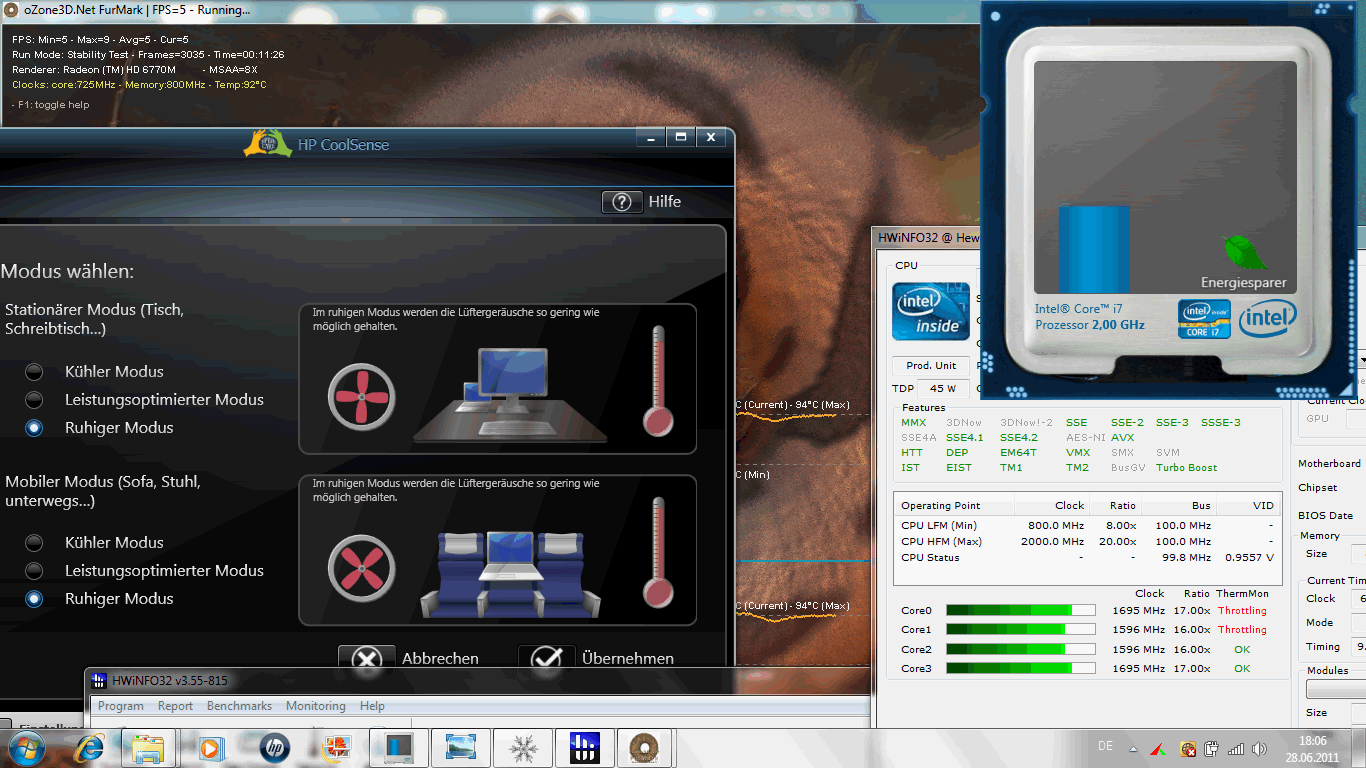Click the FurMark window title bar icon
The image size is (1366, 768).
(x=11, y=10)
